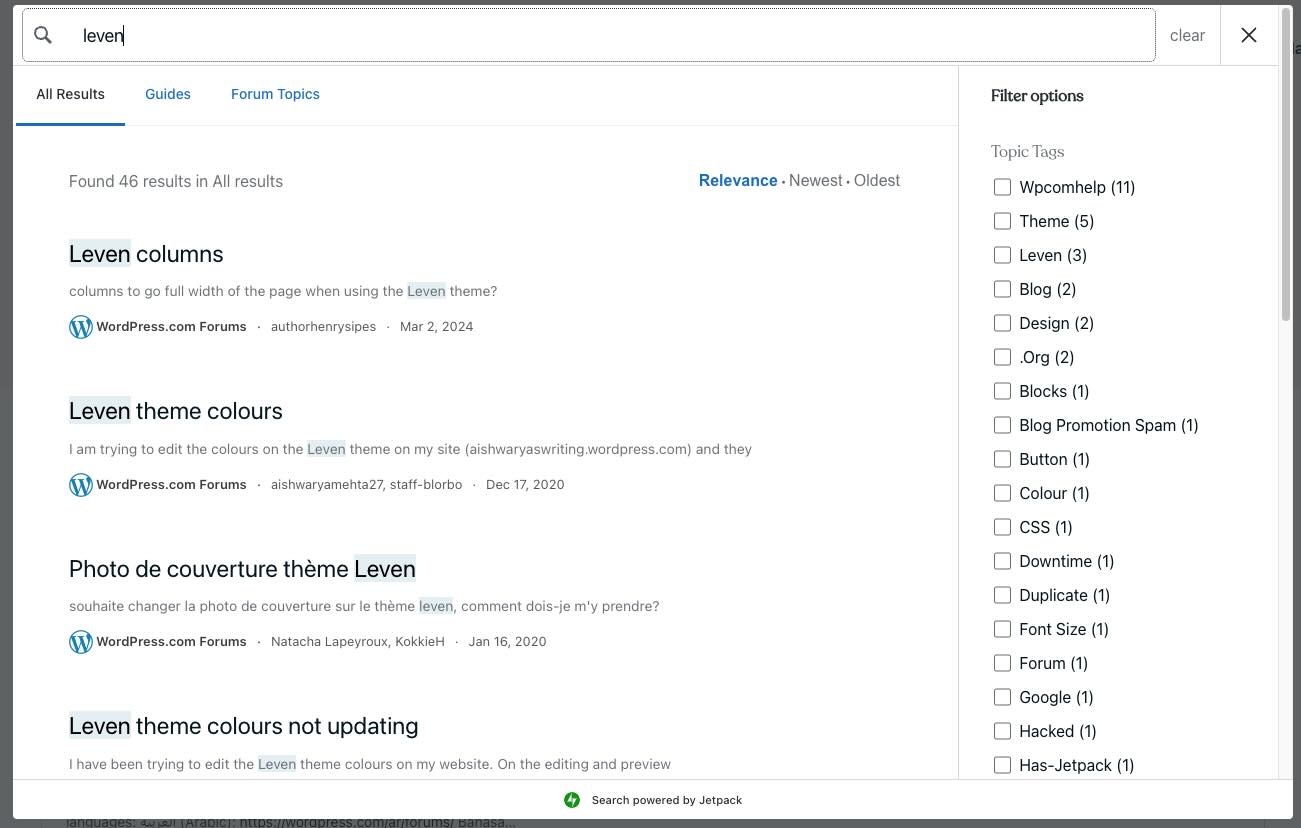
Task: Check the Font Size (1) filter
Action: coord(1002,629)
